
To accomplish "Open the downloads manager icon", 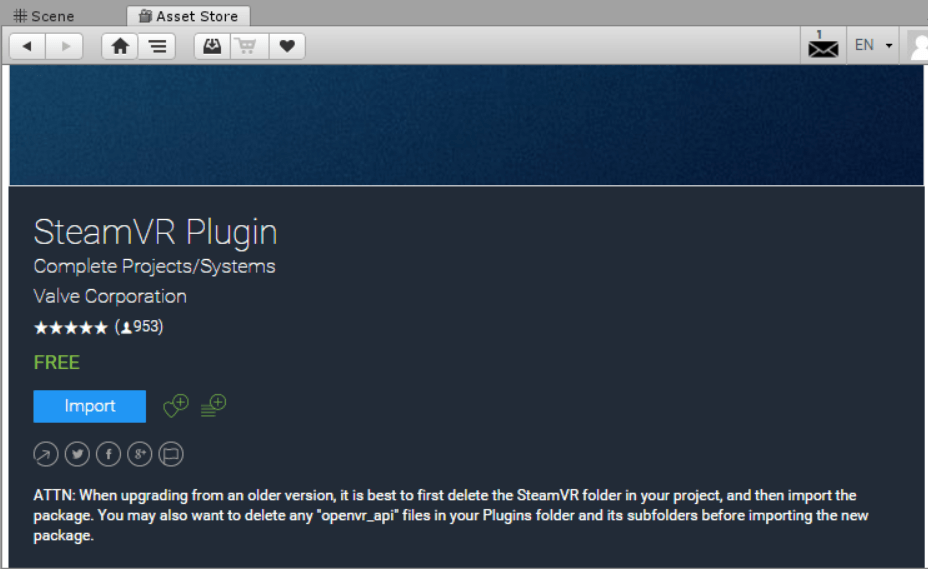I will pyautogui.click(x=212, y=46).
